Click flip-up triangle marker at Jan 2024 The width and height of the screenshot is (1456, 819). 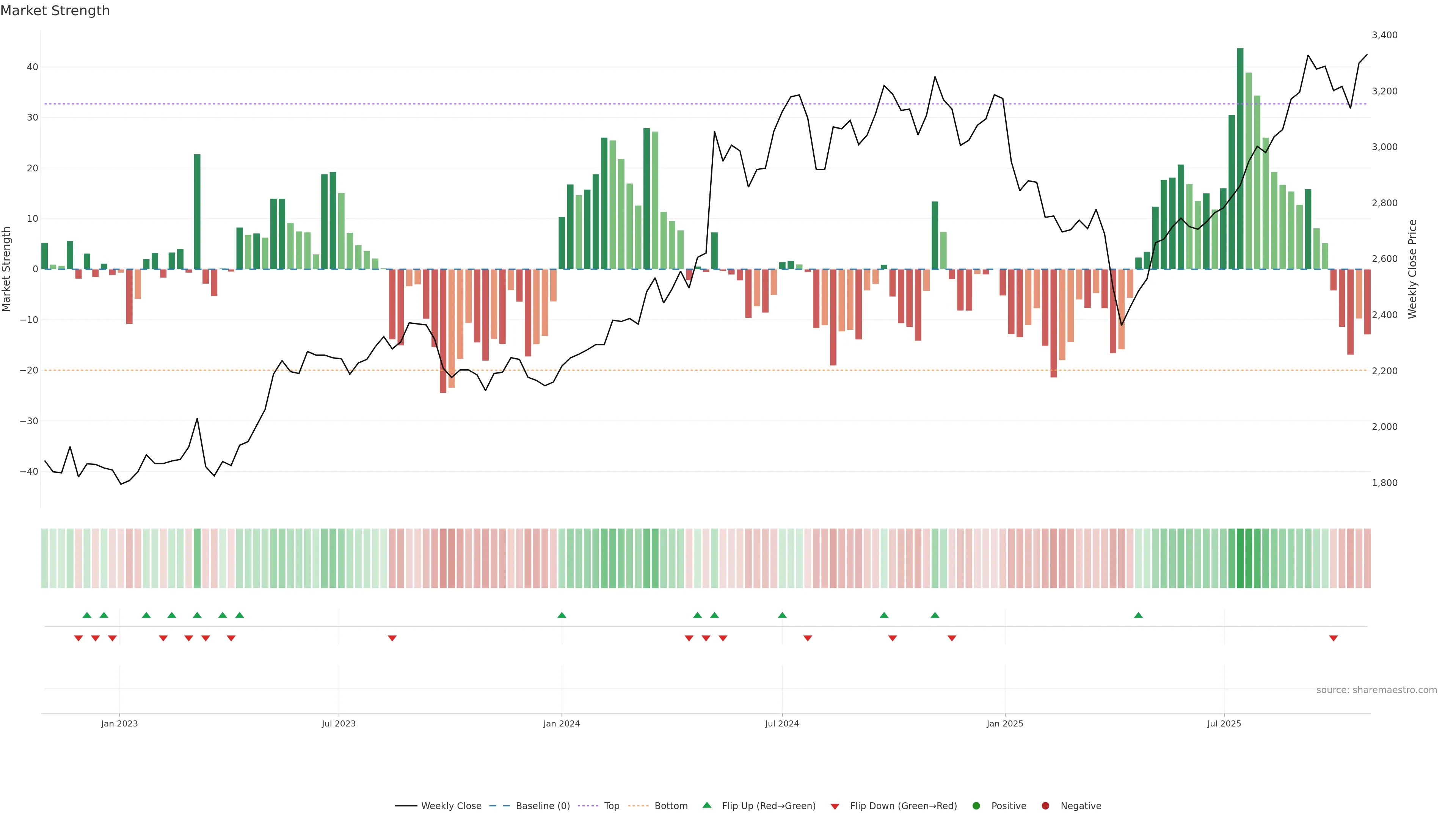[561, 615]
